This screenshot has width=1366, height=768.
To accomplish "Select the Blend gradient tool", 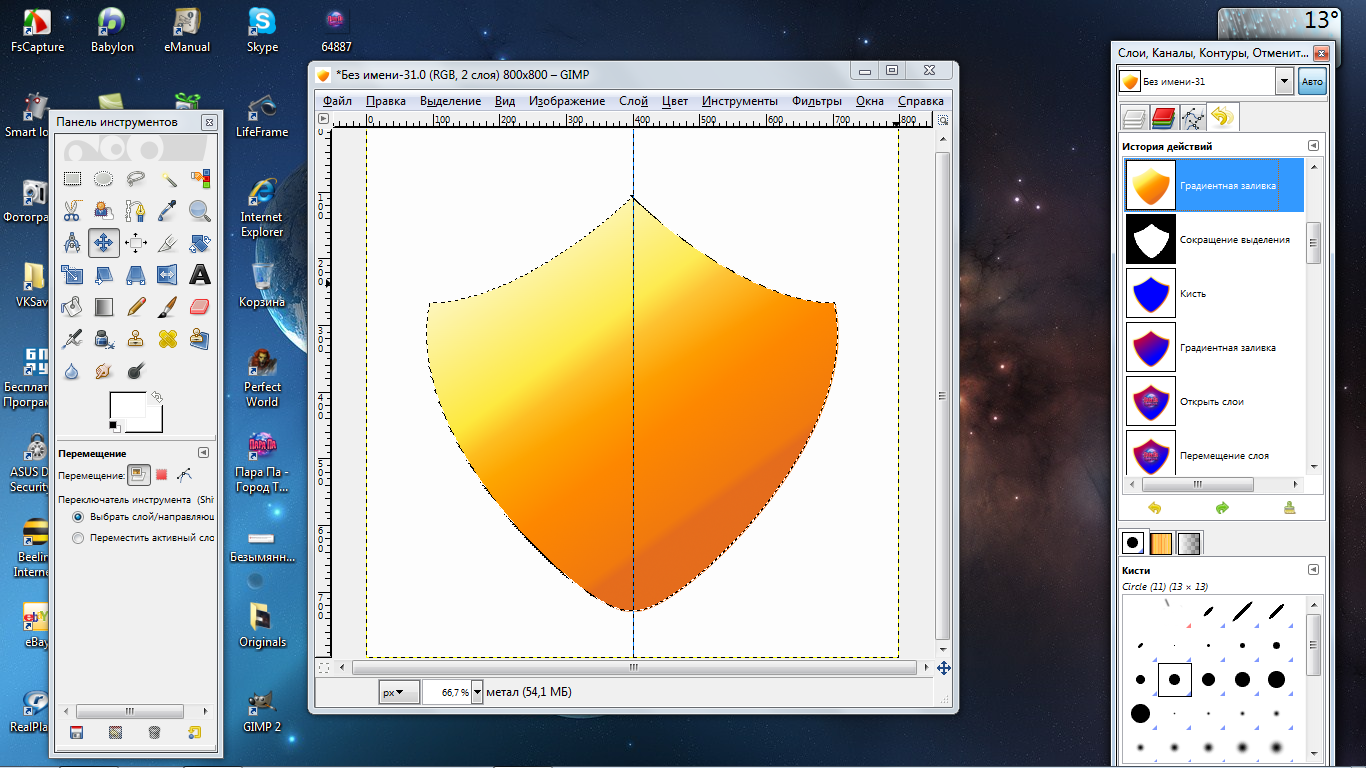I will pos(104,306).
